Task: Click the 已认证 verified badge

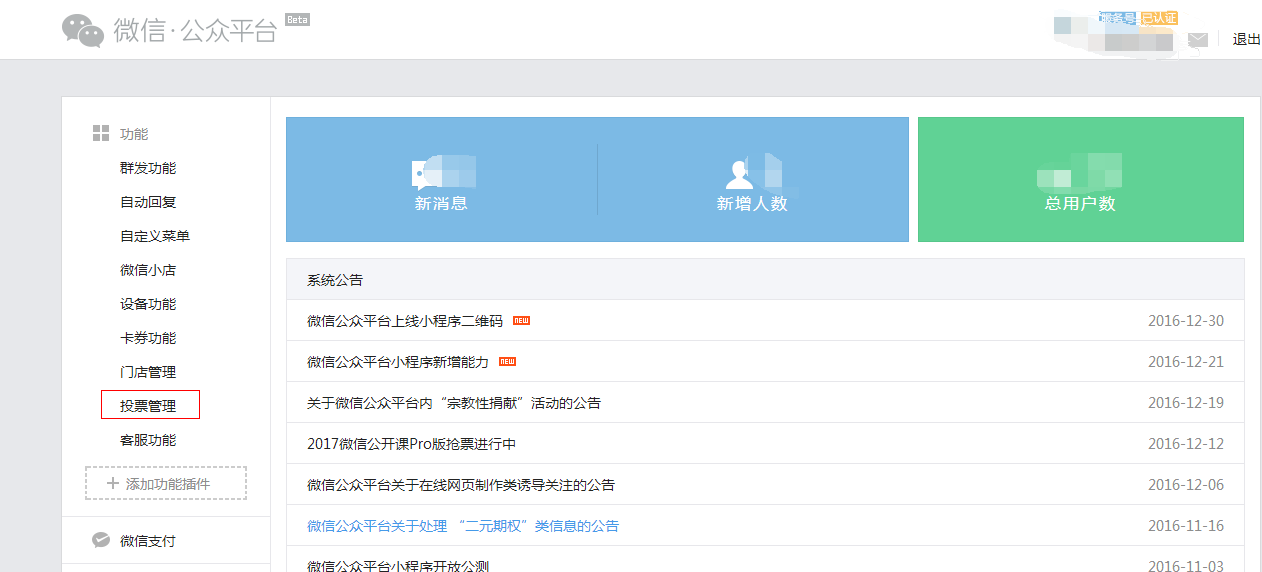Action: tap(1159, 18)
